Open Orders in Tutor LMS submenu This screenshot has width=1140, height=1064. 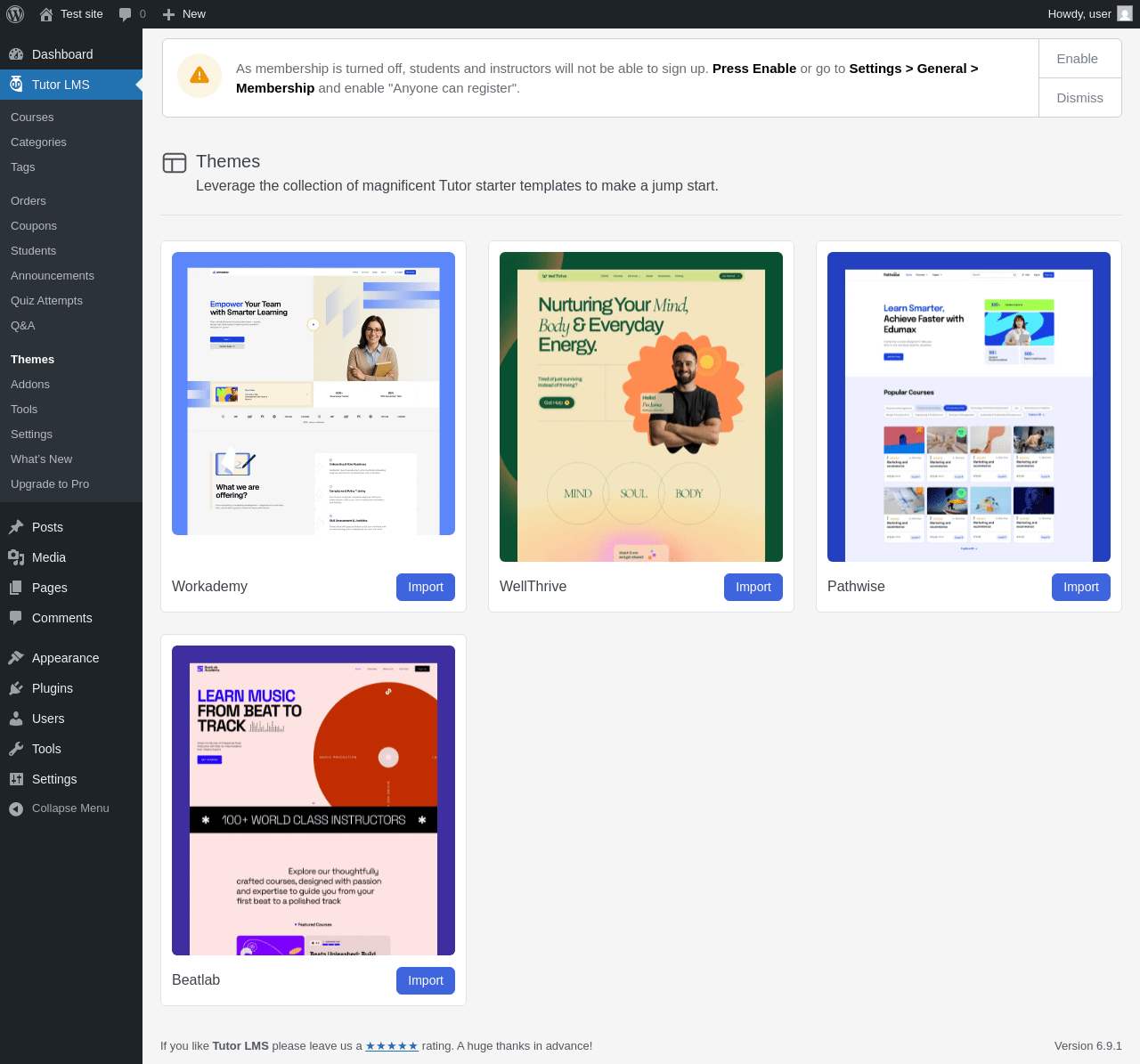point(28,201)
